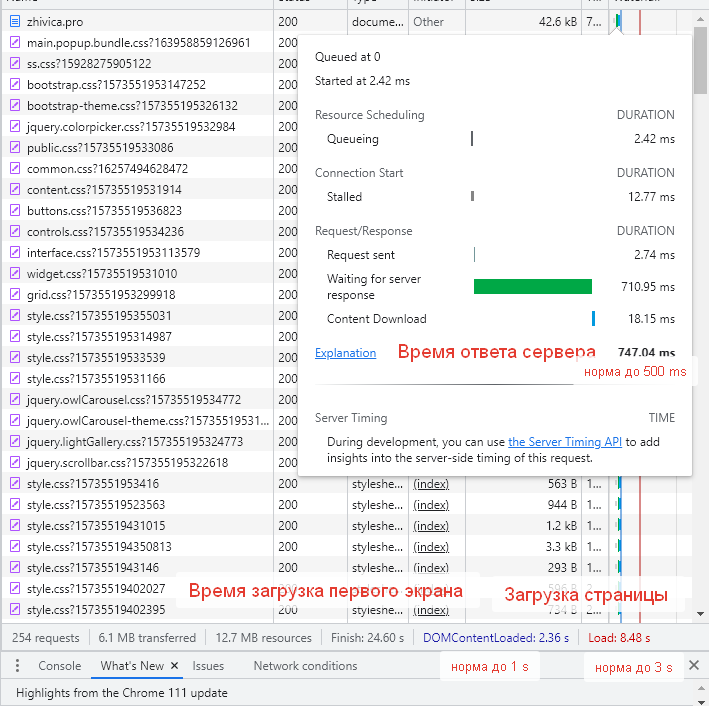Click stylesheet icon of widget.css row
Screen dimensions: 718x706
click(15, 274)
